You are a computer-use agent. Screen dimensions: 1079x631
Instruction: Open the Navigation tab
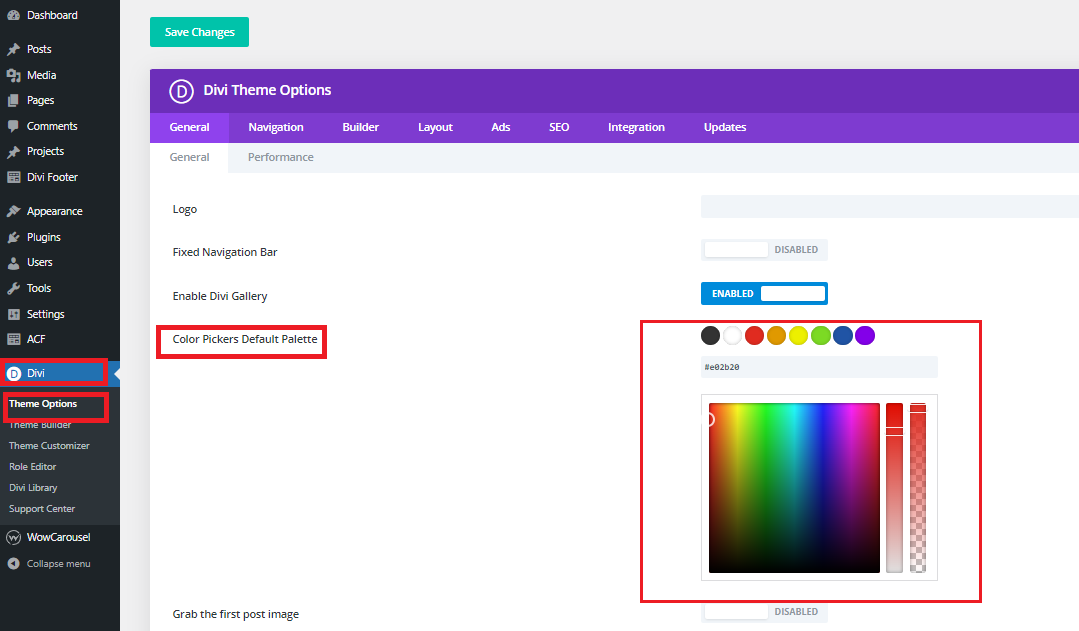pyautogui.click(x=275, y=127)
